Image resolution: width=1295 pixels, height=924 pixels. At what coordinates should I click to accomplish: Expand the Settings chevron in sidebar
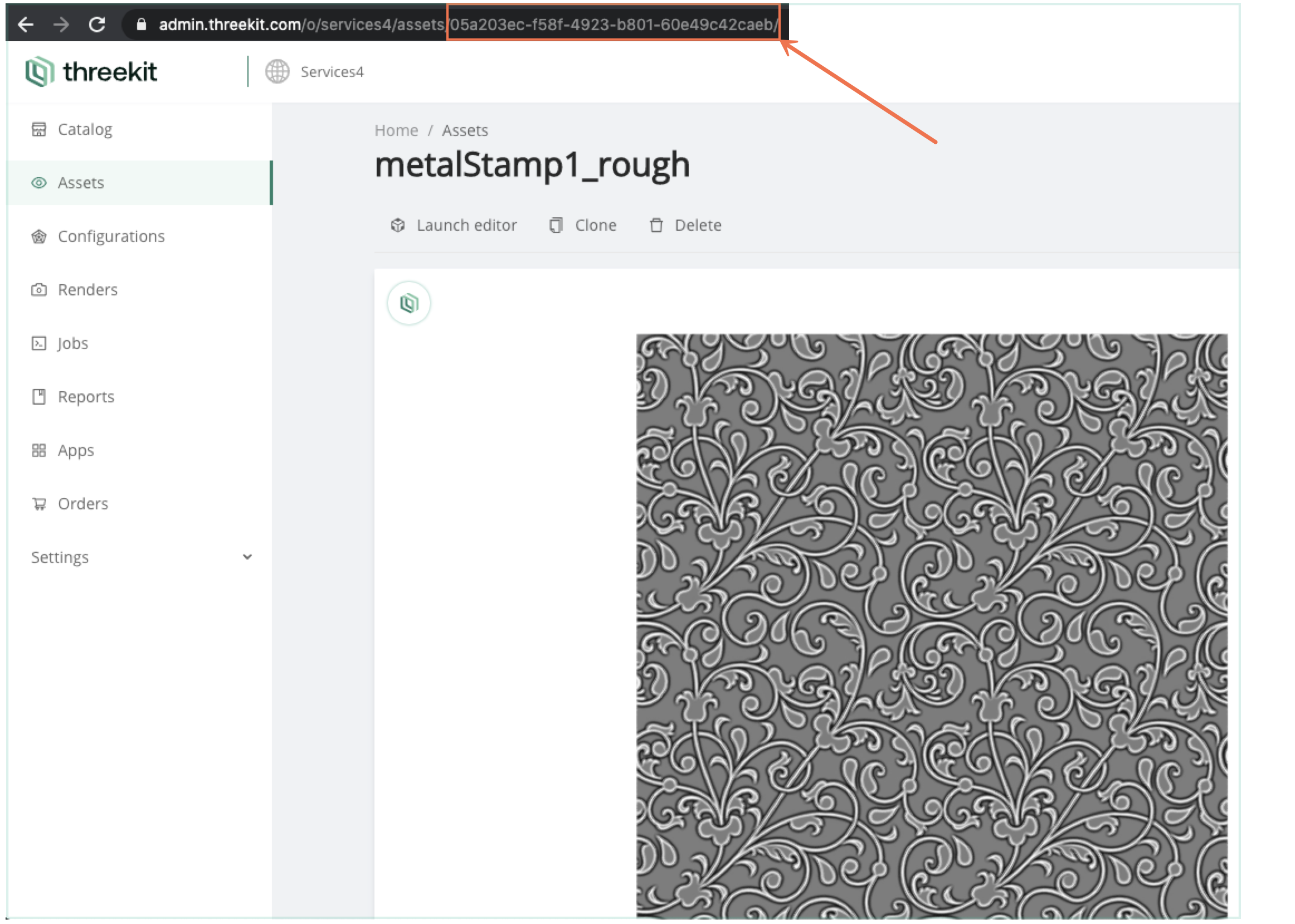click(247, 557)
